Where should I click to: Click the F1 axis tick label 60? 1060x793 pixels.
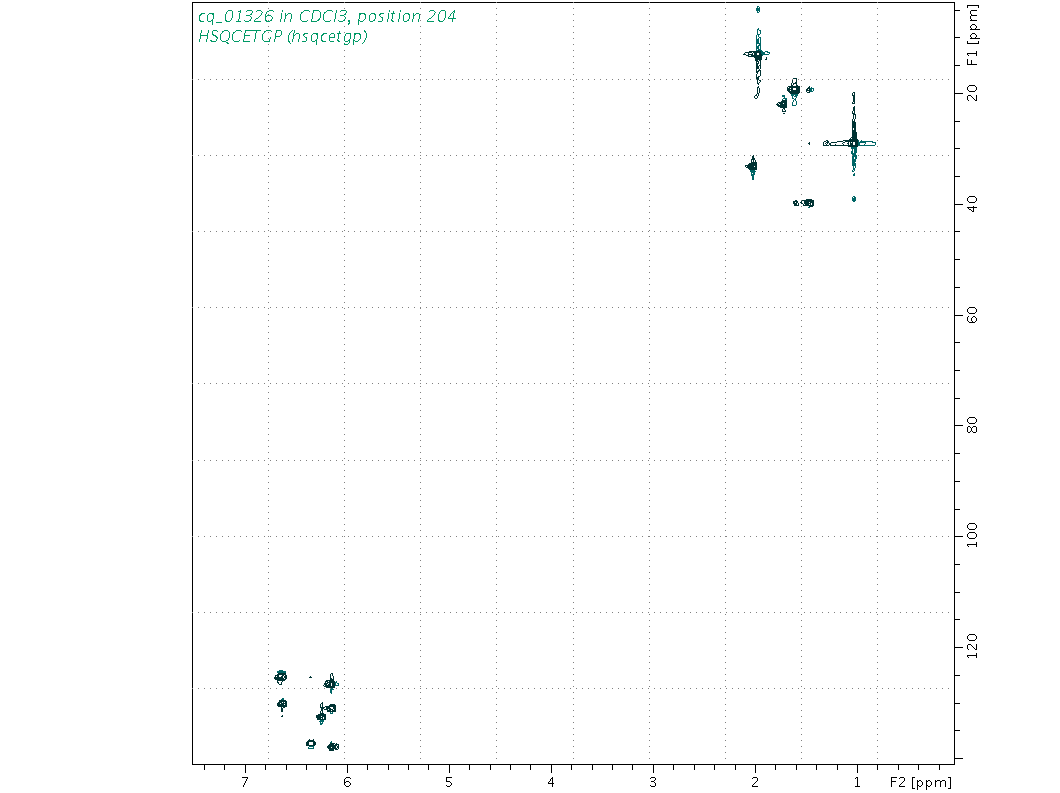pyautogui.click(x=973, y=314)
